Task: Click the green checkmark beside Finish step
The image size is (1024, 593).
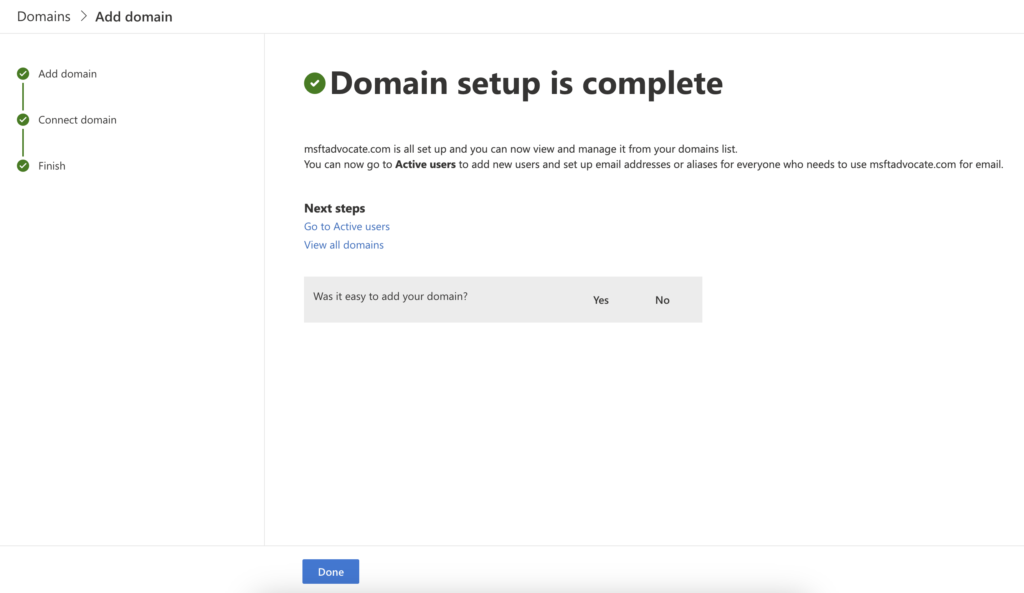Action: pos(23,166)
